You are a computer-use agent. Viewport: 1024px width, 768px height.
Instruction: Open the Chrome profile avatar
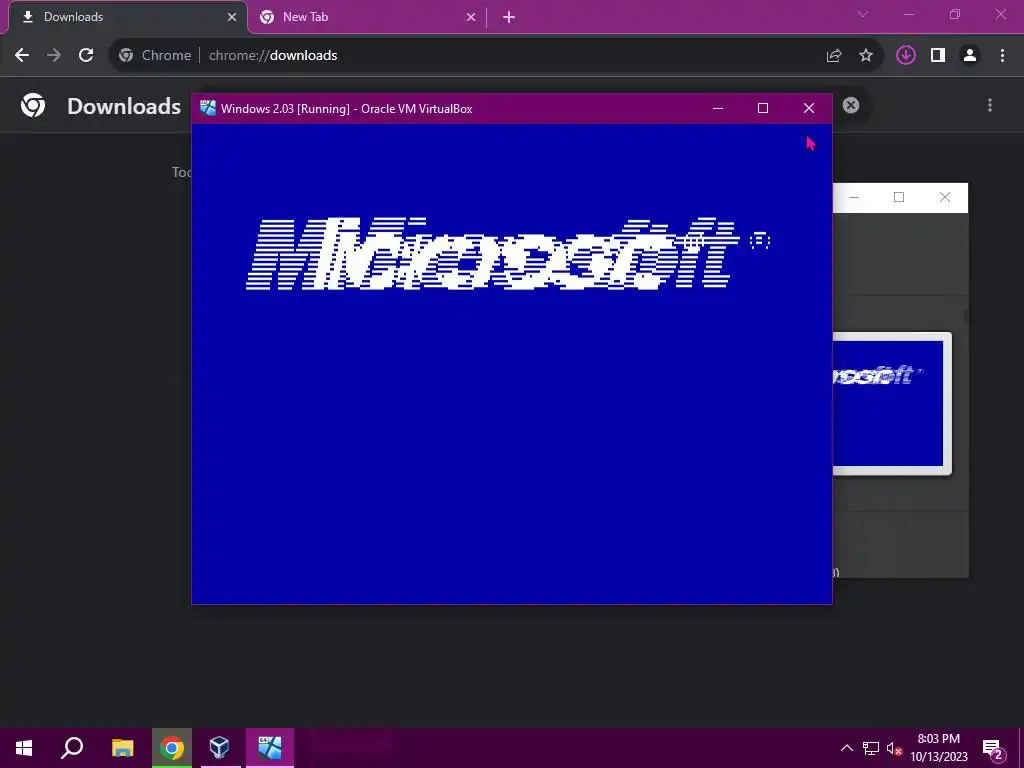pyautogui.click(x=970, y=56)
